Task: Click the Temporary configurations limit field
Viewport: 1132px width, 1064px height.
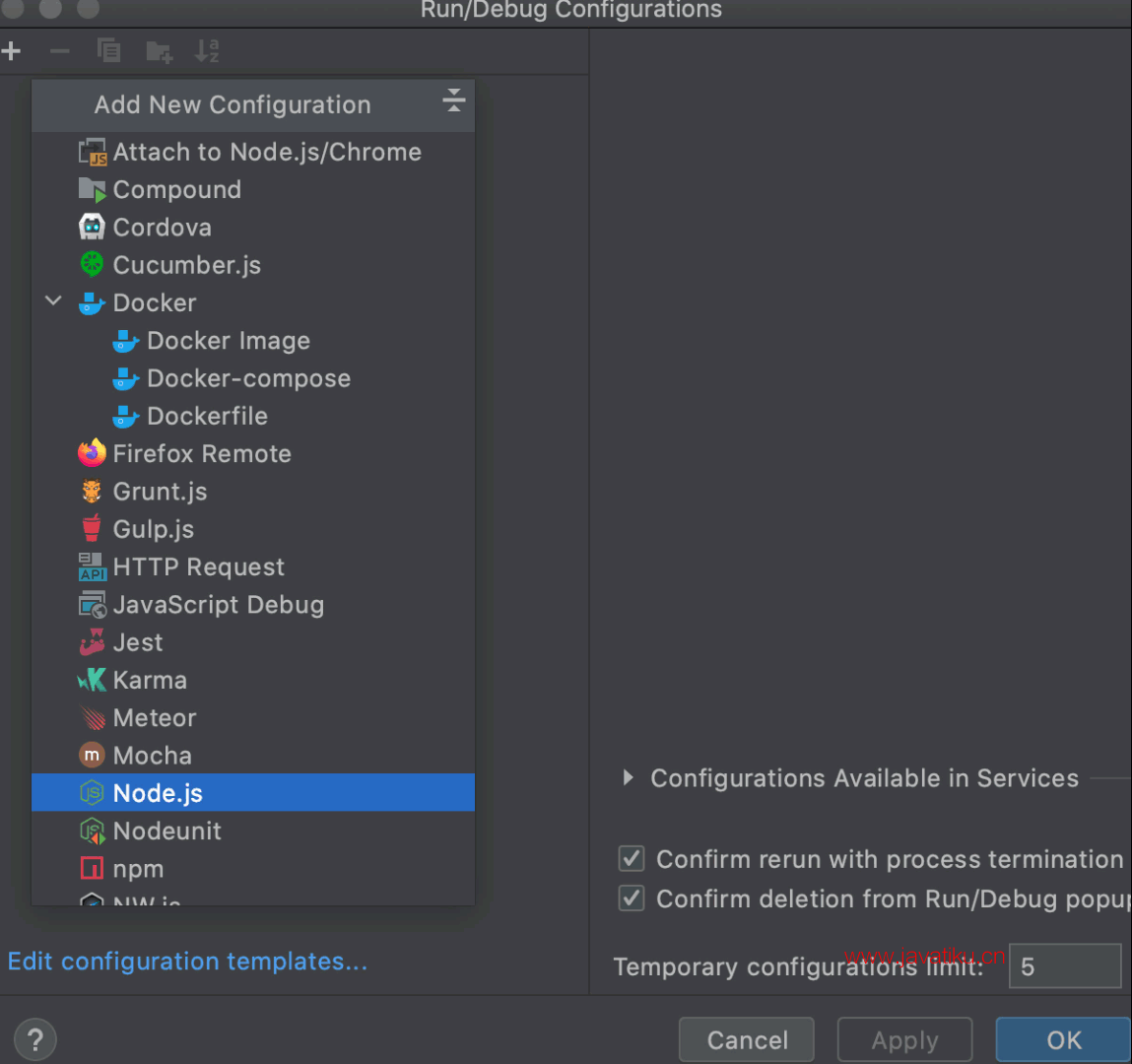Action: pyautogui.click(x=1065, y=965)
